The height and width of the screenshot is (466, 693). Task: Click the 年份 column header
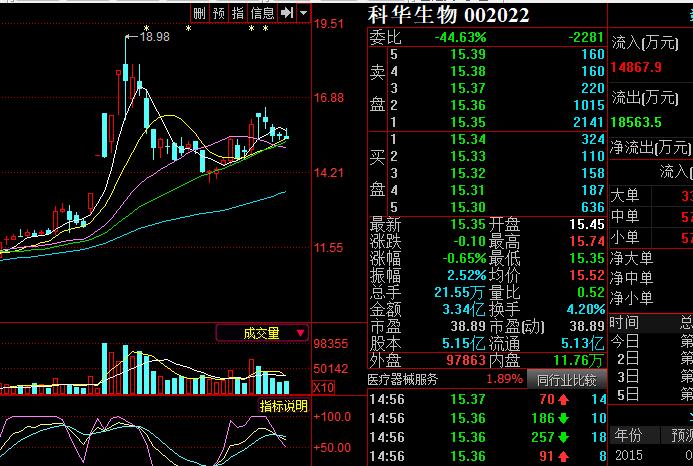click(x=627, y=436)
